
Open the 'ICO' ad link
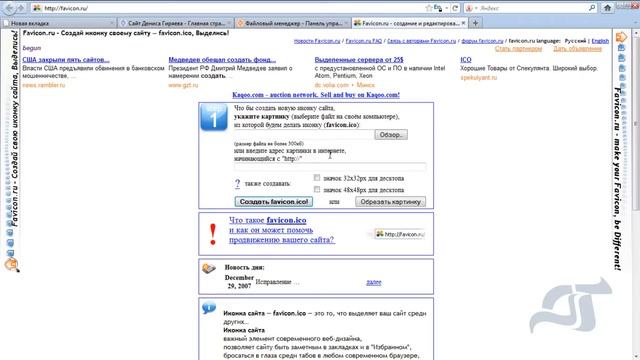click(466, 60)
